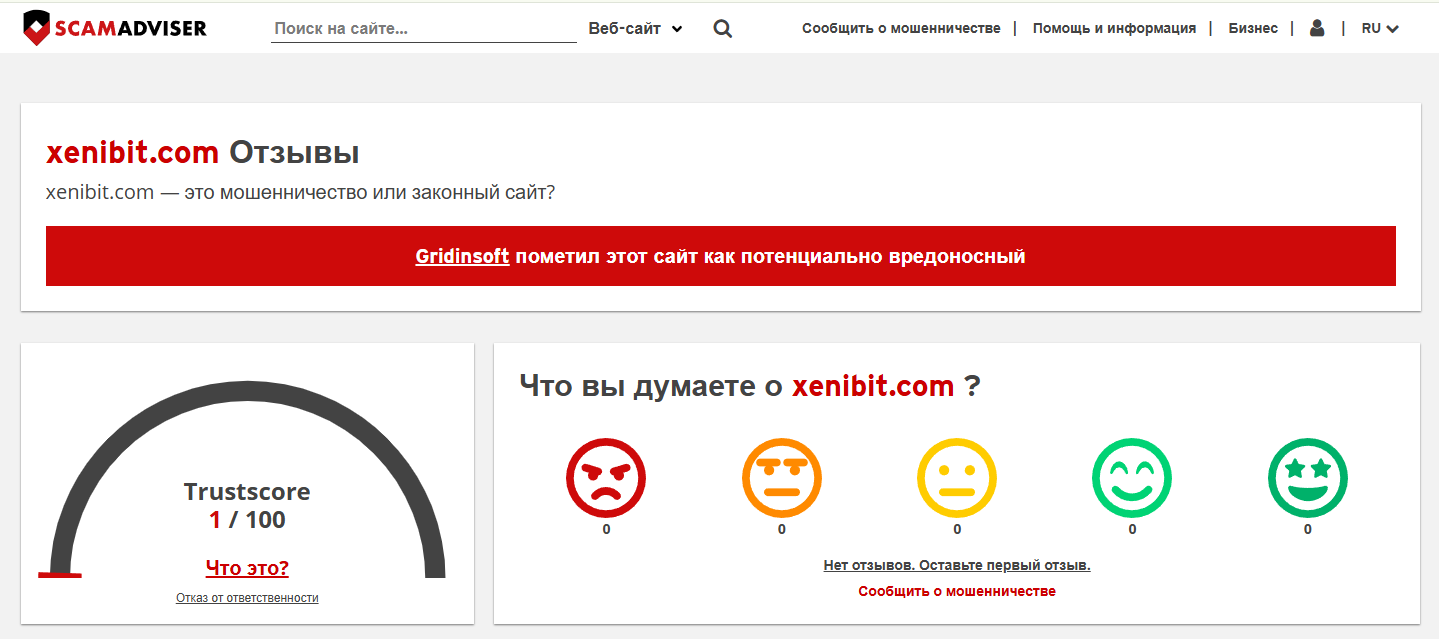Select the green smiling face rating
1439x639 pixels.
click(x=1132, y=478)
